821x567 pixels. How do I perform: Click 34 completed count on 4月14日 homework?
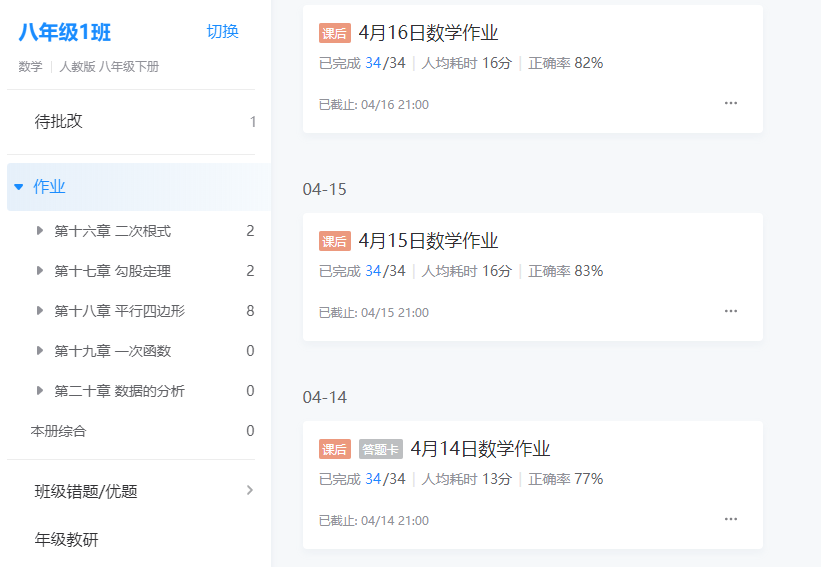click(x=373, y=479)
